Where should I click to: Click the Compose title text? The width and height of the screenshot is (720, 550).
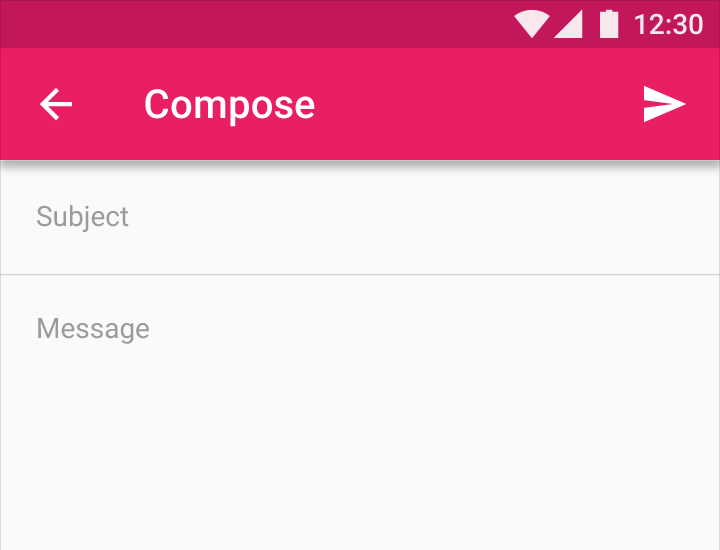[x=229, y=104]
